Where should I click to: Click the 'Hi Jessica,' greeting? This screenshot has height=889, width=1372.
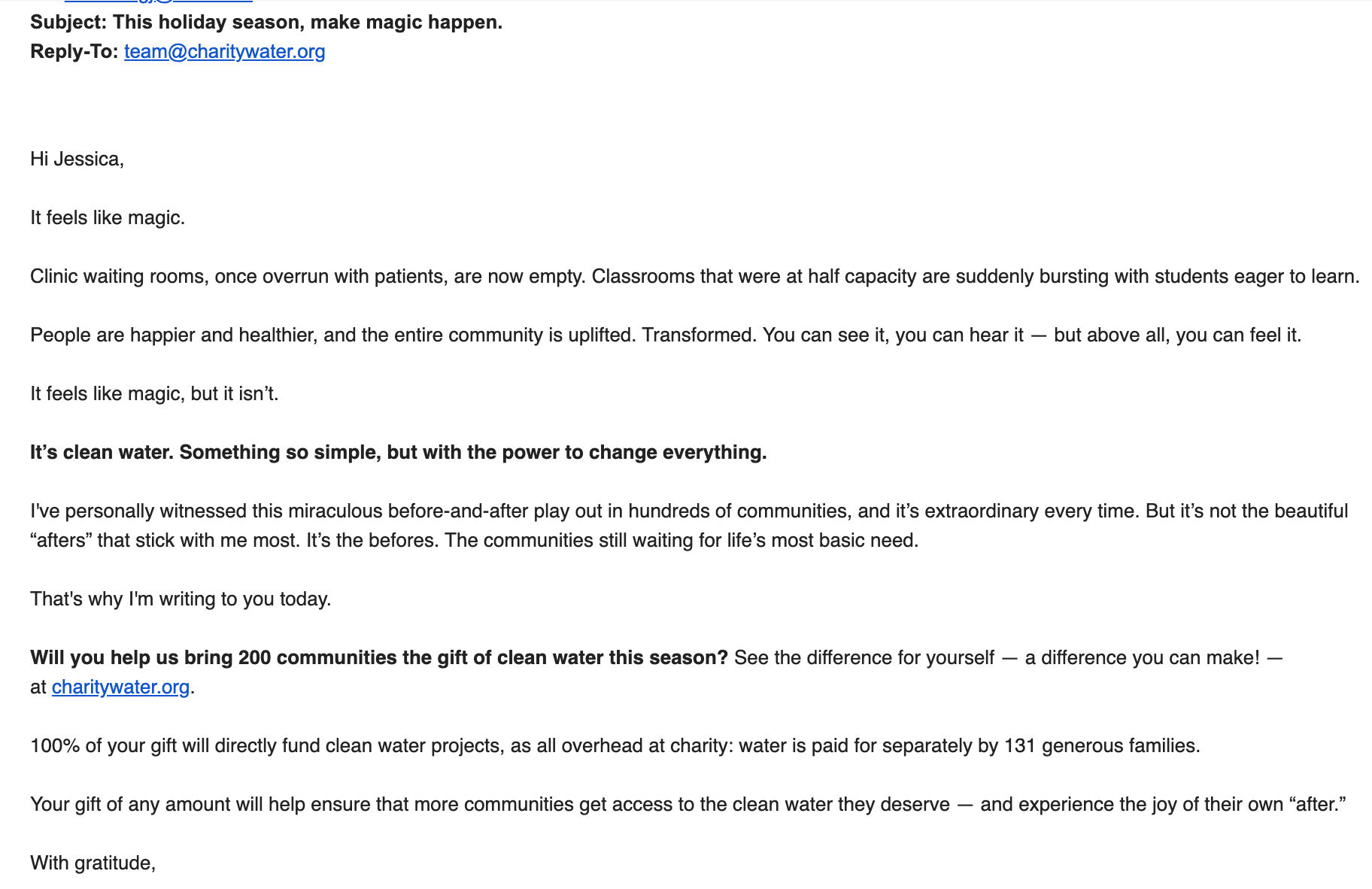point(77,159)
